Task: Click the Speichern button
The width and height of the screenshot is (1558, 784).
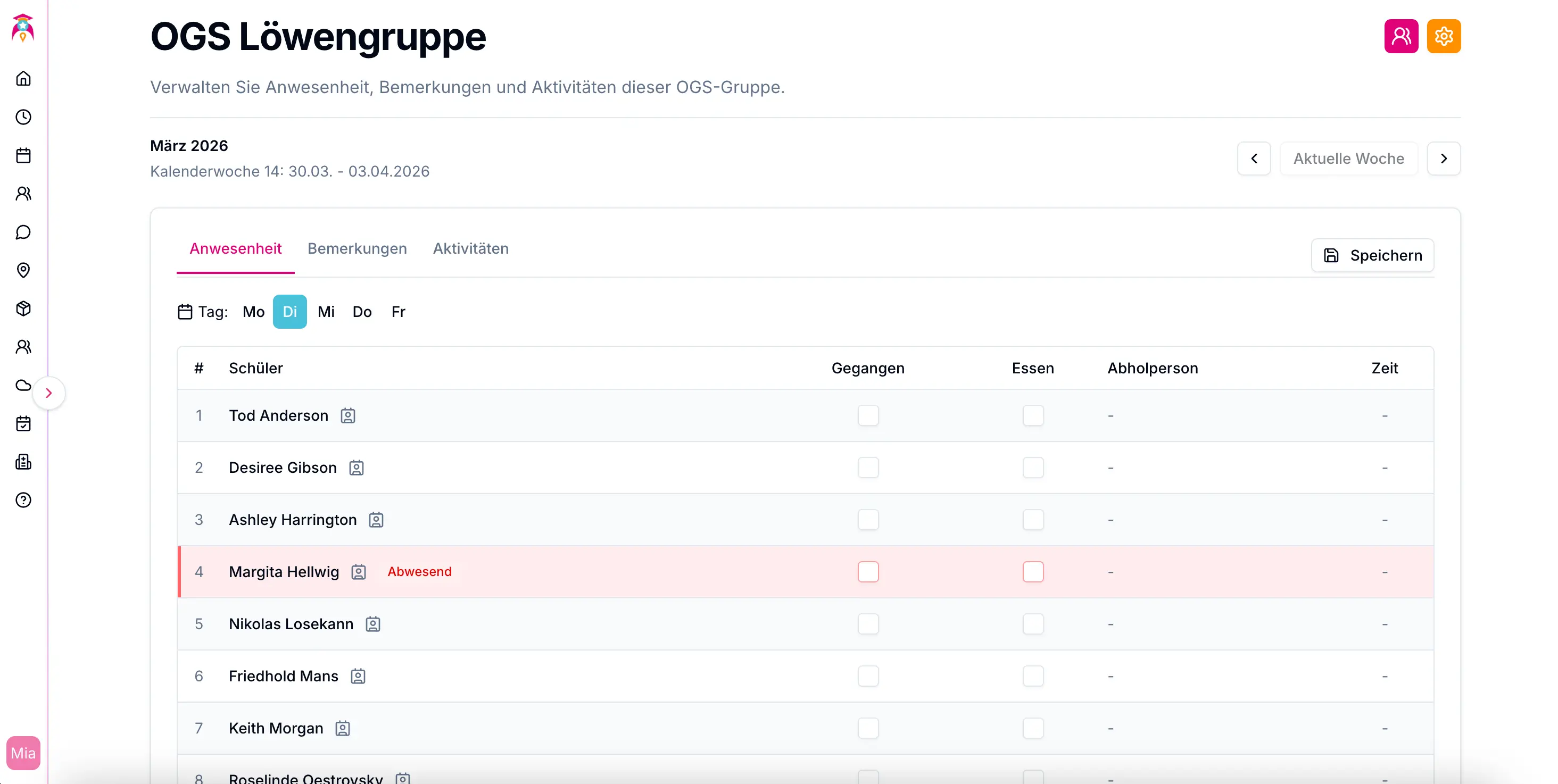Action: (x=1372, y=256)
